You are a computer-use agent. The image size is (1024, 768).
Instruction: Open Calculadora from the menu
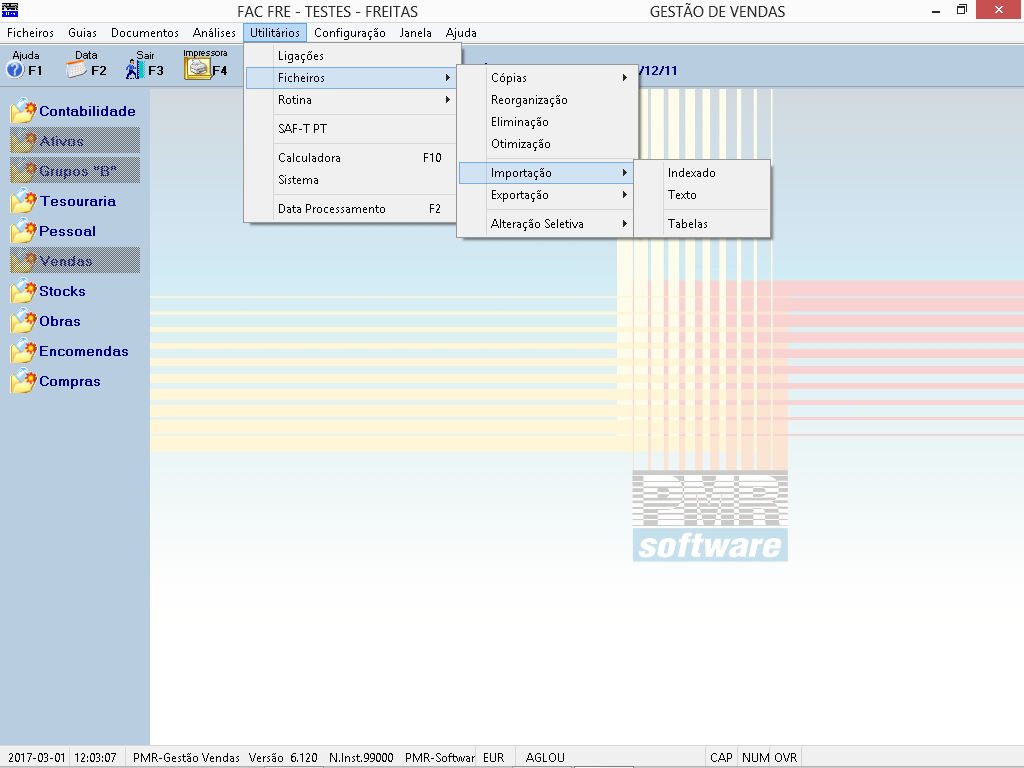click(x=351, y=157)
